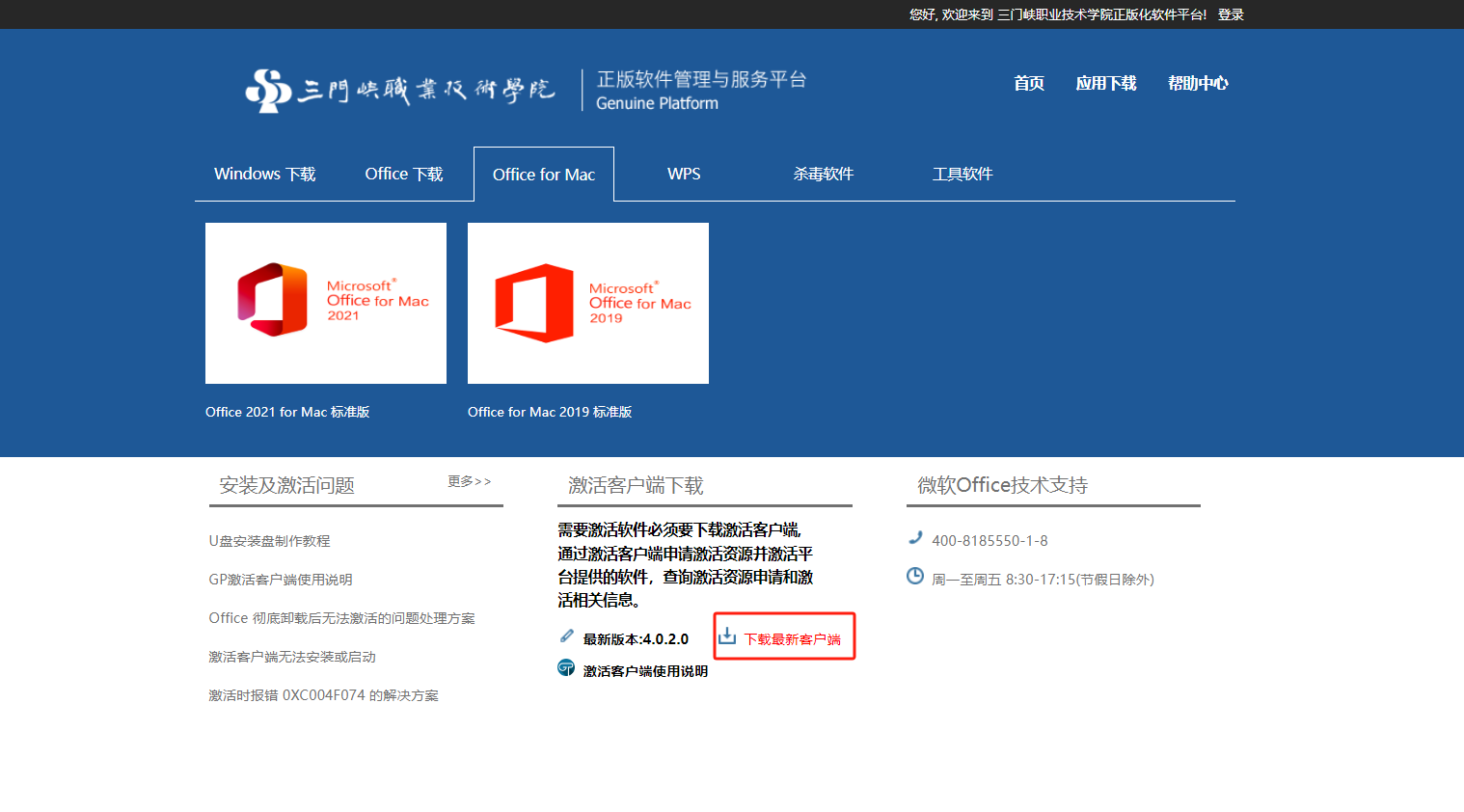Click the download icon beside 下载最新客户端
This screenshot has width=1464, height=812.
(727, 636)
